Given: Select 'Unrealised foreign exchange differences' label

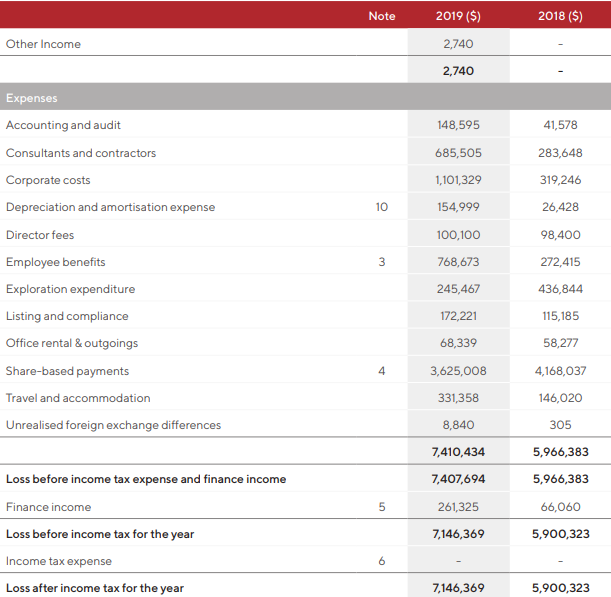Looking at the screenshot, I should click(113, 425).
